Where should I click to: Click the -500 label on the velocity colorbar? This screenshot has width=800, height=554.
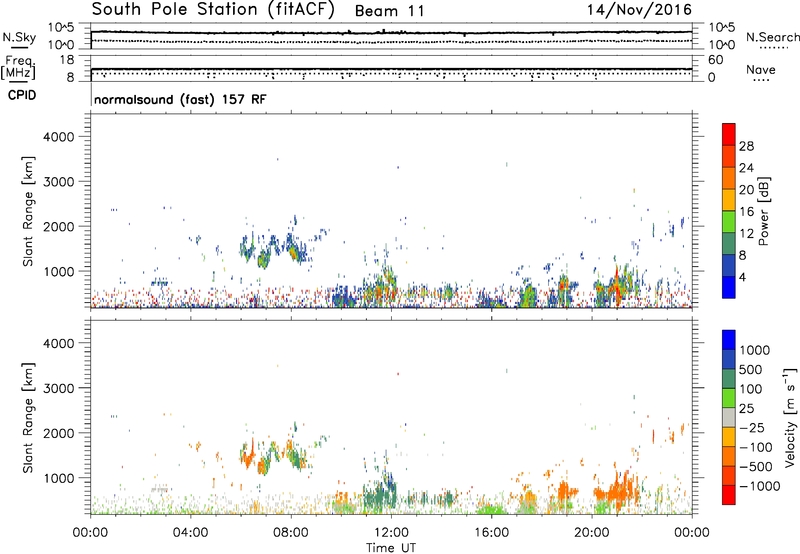tap(756, 467)
